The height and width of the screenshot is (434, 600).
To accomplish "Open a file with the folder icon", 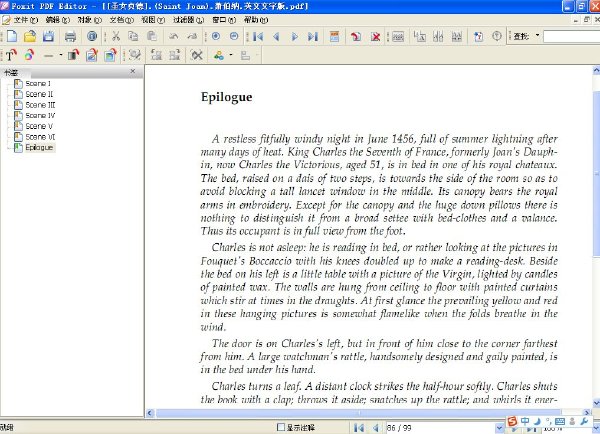I will (30, 36).
